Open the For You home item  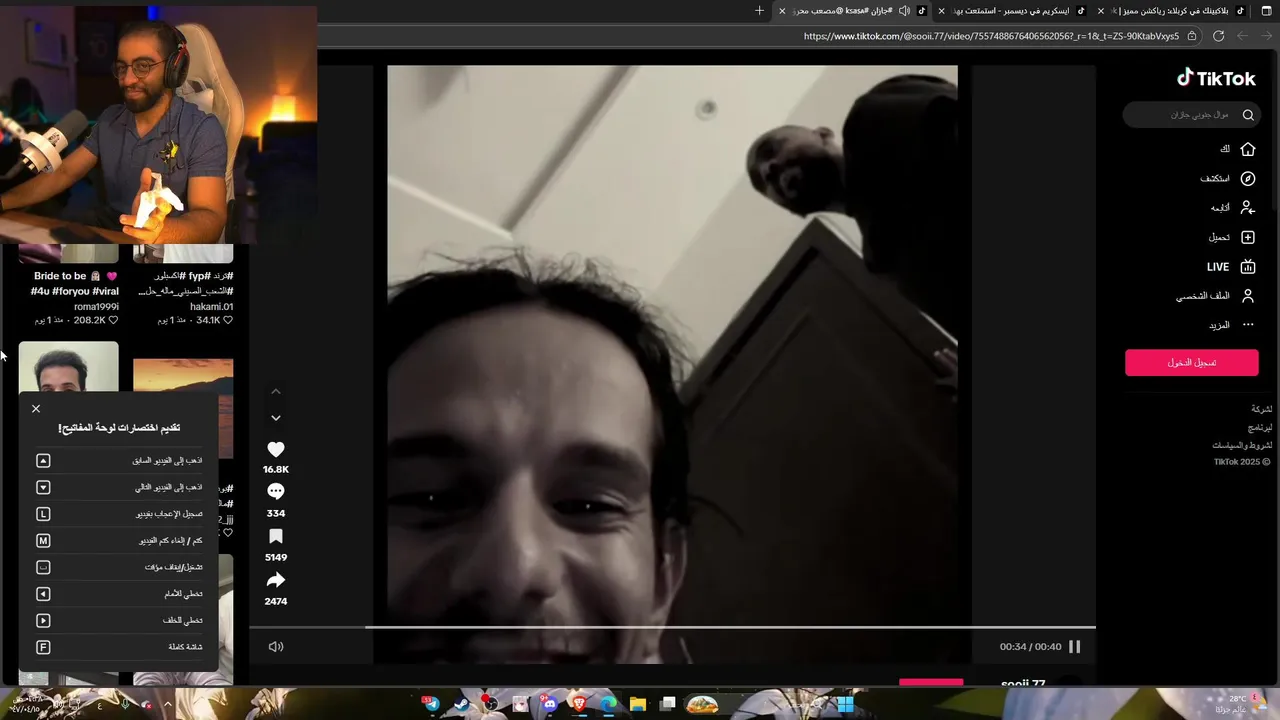(x=1238, y=149)
